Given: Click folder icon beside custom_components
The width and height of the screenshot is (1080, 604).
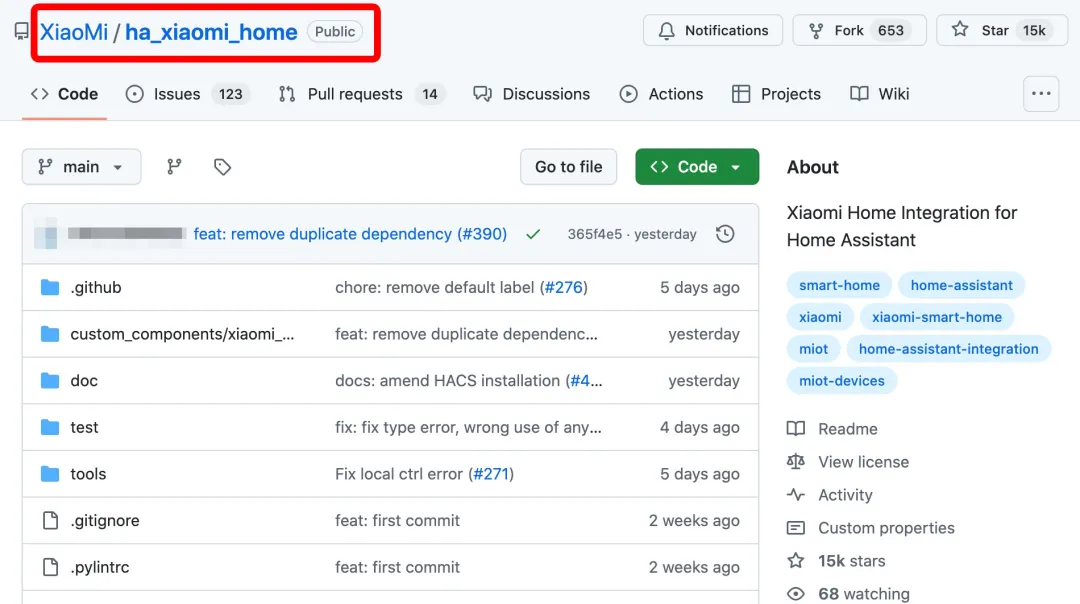Looking at the screenshot, I should [x=50, y=334].
